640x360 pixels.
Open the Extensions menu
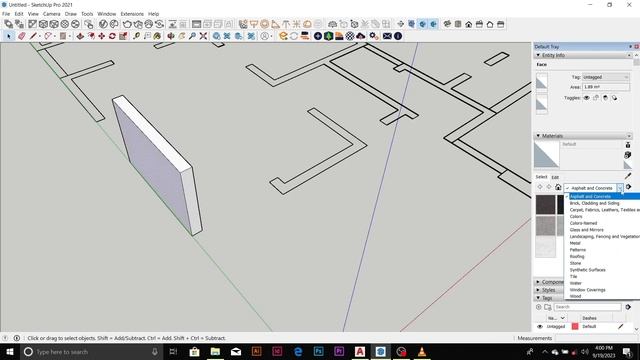point(132,14)
